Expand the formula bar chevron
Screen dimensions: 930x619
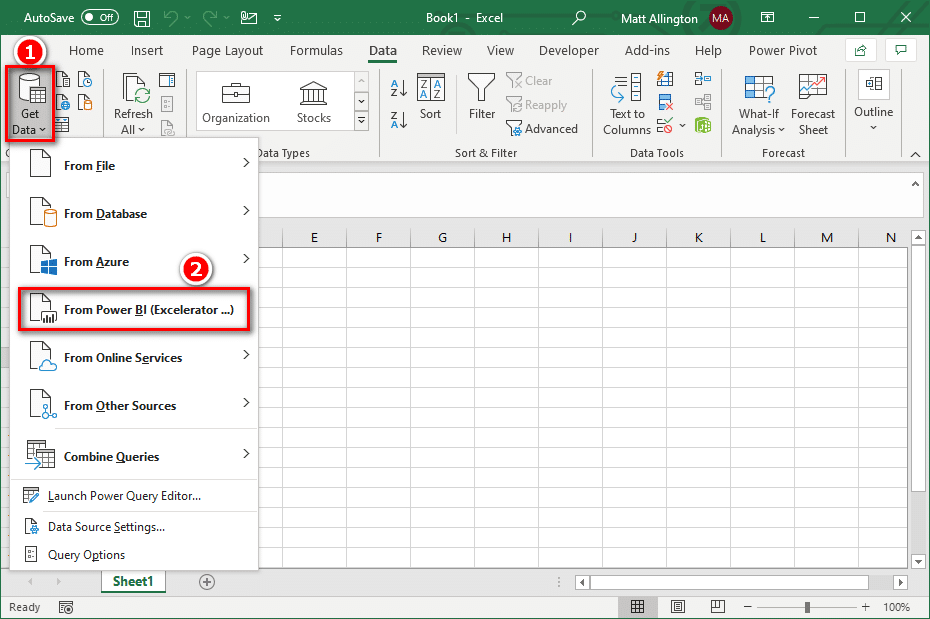(915, 184)
